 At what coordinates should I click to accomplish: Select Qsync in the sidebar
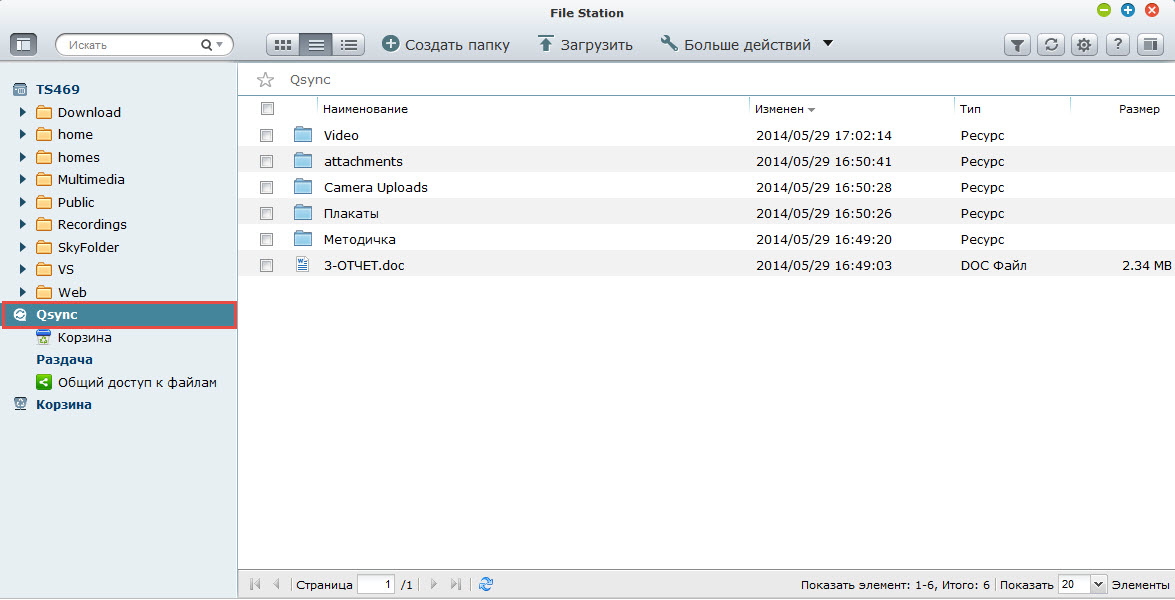click(119, 315)
